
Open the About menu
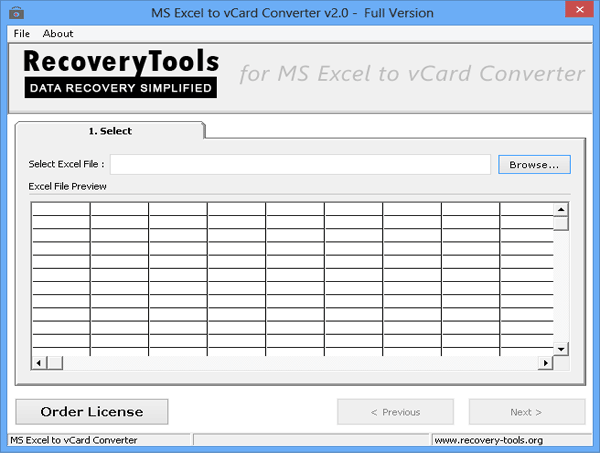pyautogui.click(x=58, y=34)
